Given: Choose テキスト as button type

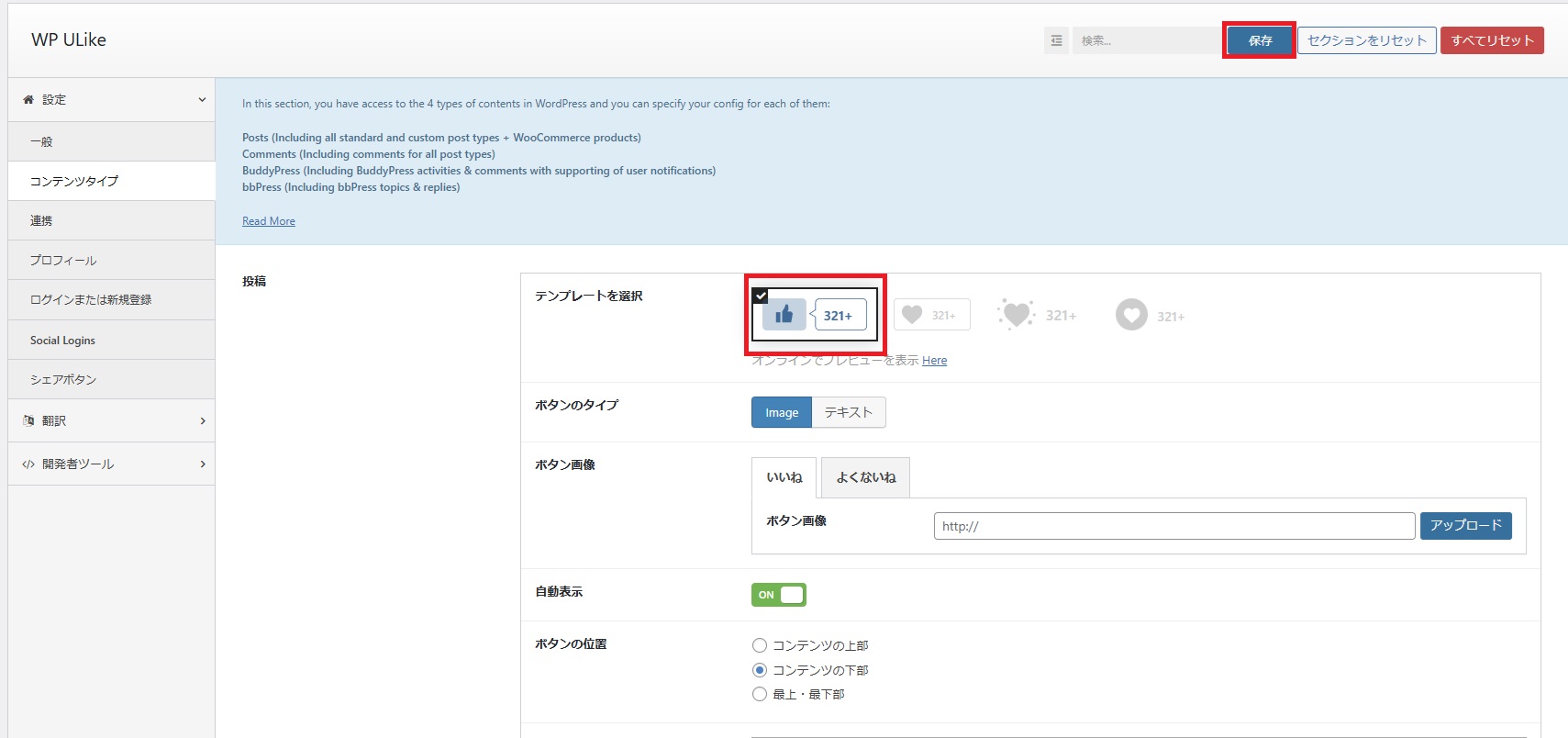Looking at the screenshot, I should click(x=848, y=412).
